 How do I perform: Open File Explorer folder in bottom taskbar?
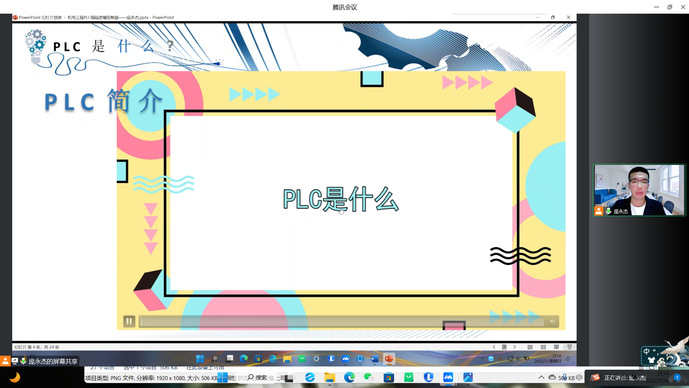(x=330, y=377)
